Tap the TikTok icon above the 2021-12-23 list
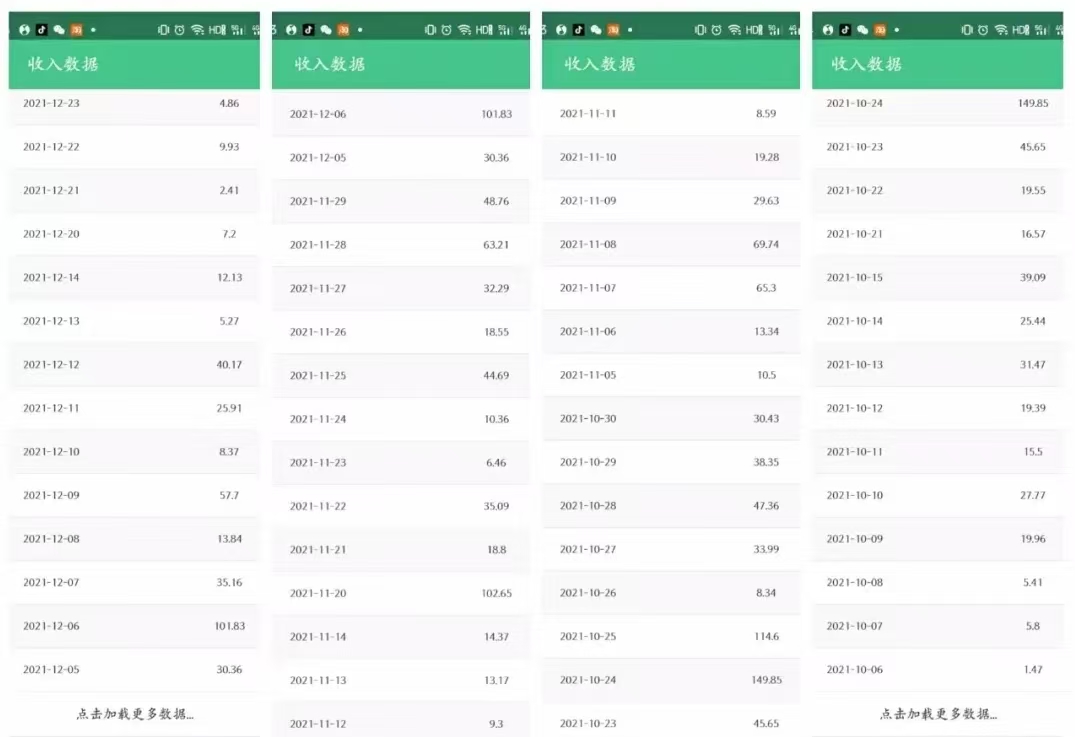1075x737 pixels. [42, 30]
